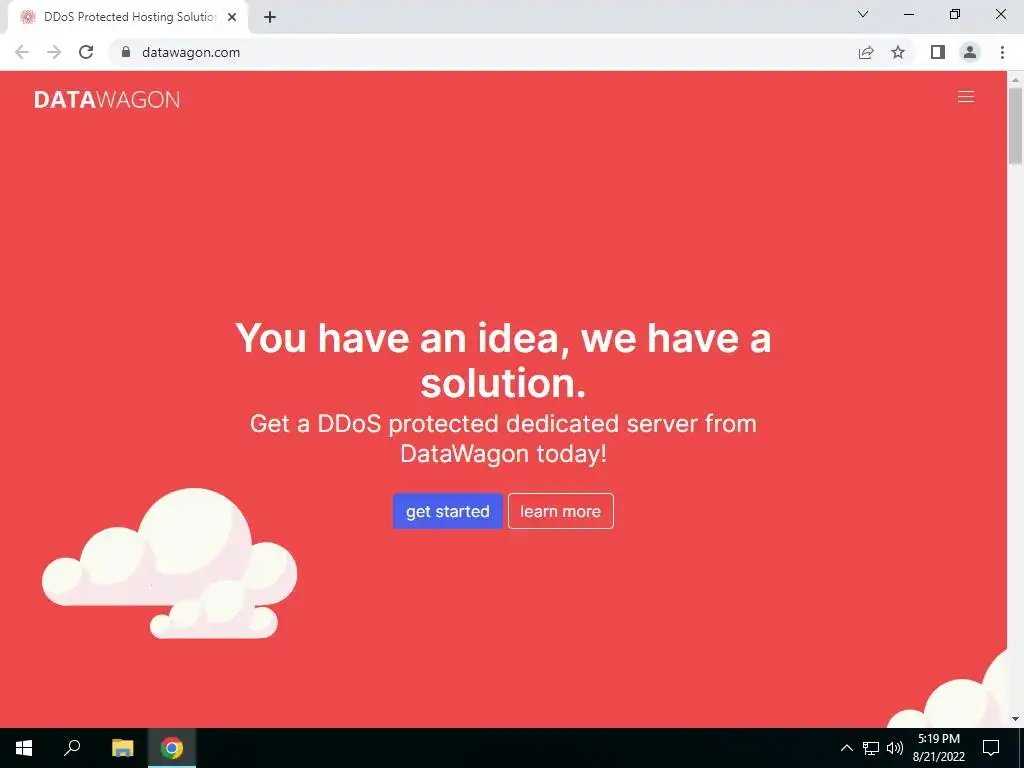Click the Chrome taskbar icon
1024x768 pixels.
click(172, 748)
